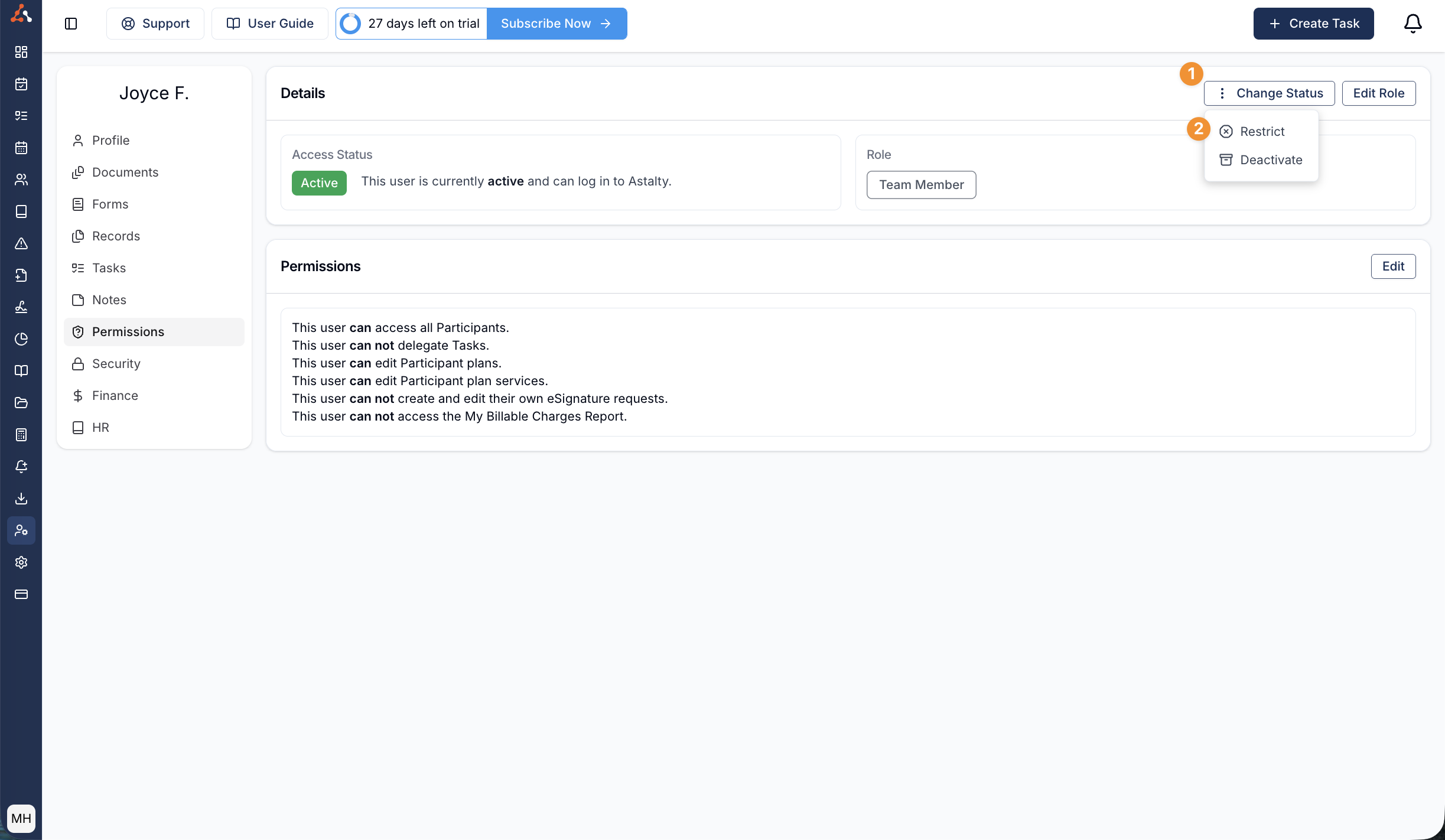Click the MH user avatar
Image resolution: width=1445 pixels, height=840 pixels.
(x=21, y=818)
